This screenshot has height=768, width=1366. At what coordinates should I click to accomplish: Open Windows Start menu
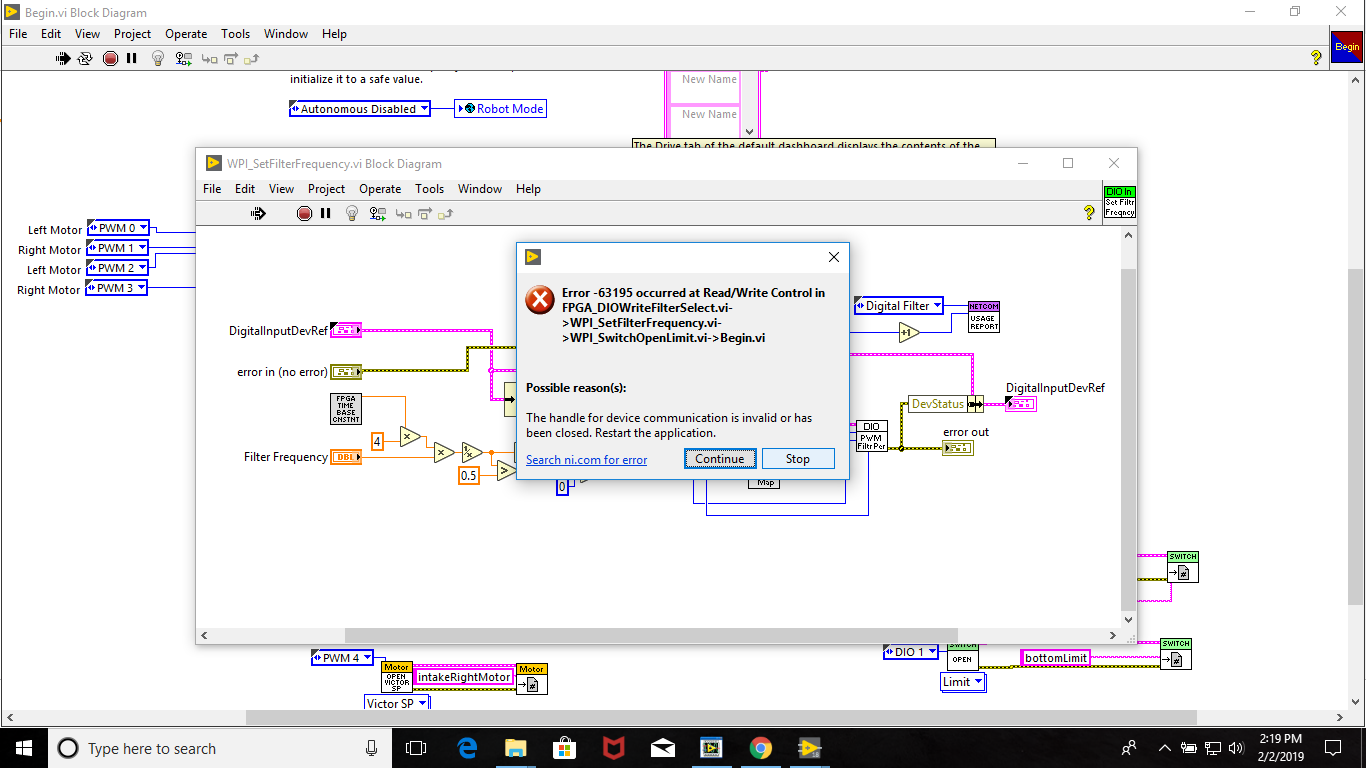coord(24,748)
